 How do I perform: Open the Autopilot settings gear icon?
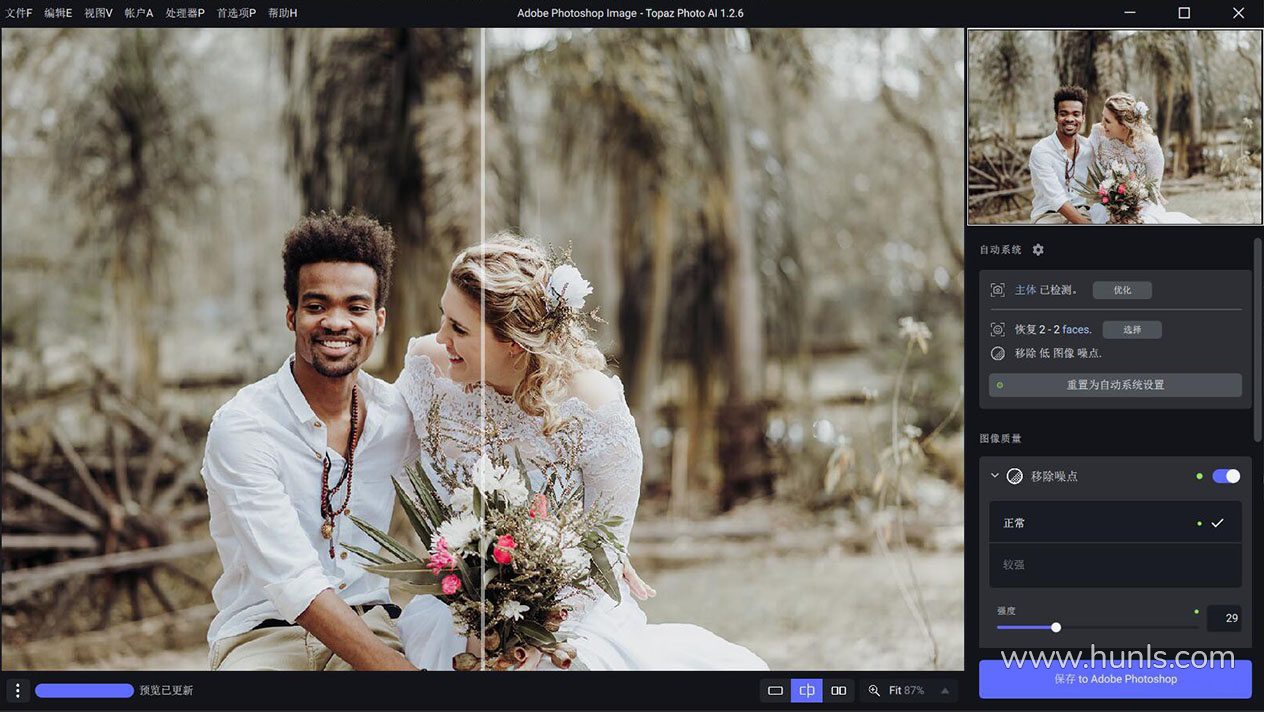(x=1038, y=250)
